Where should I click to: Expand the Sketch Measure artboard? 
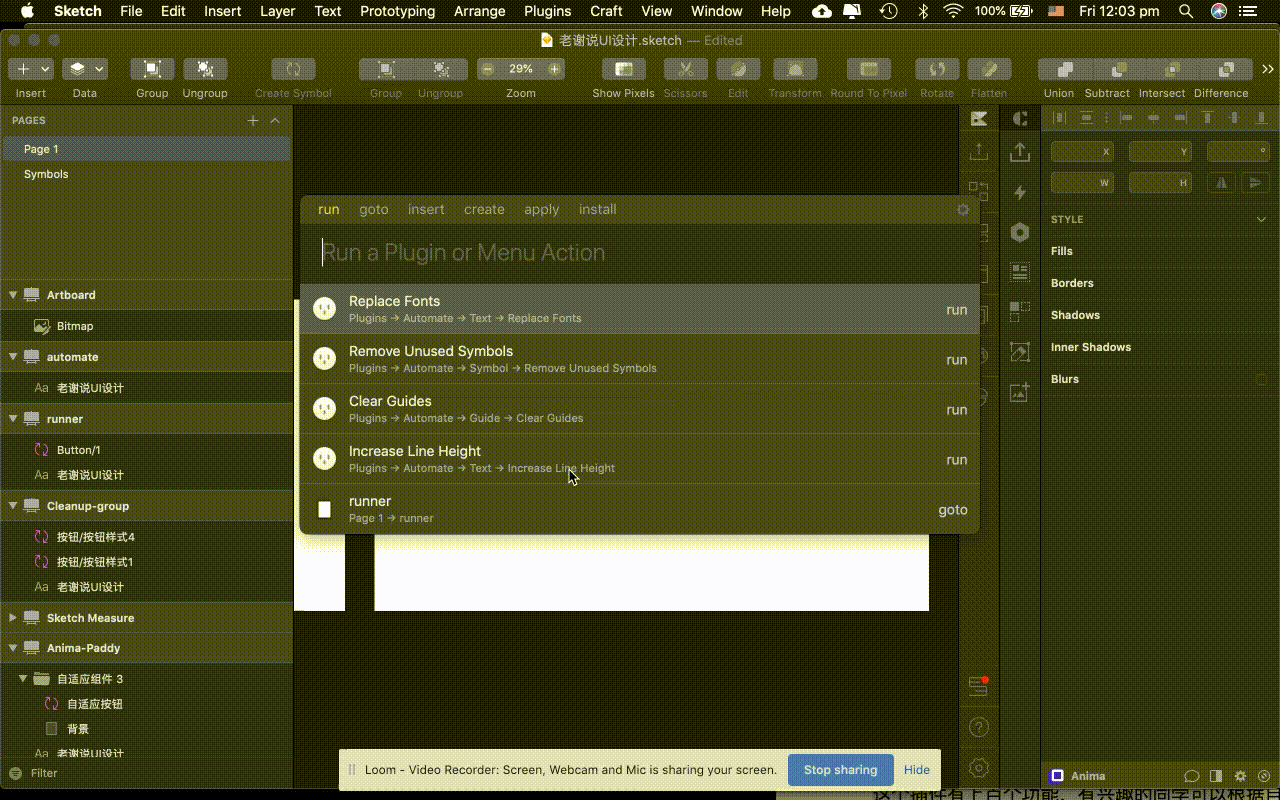pyautogui.click(x=13, y=618)
